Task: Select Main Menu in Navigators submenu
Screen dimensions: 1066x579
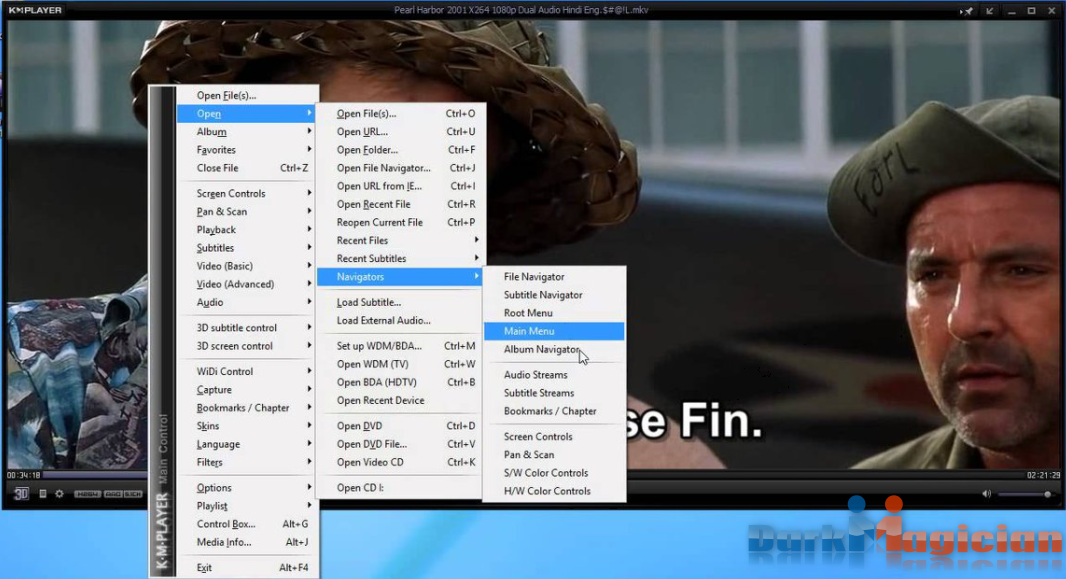Action: tap(554, 331)
